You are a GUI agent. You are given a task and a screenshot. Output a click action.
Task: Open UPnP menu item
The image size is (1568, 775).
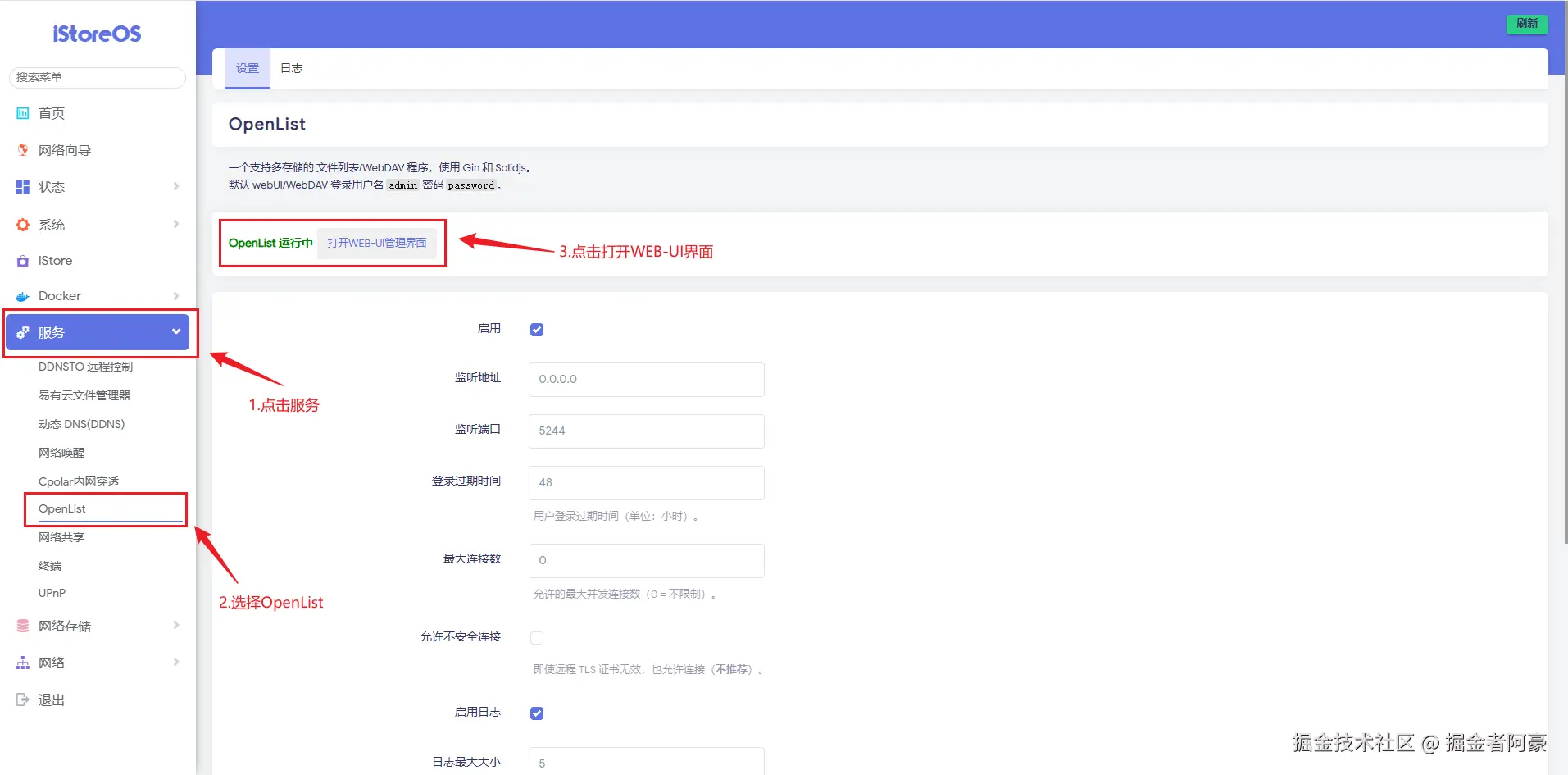52,593
